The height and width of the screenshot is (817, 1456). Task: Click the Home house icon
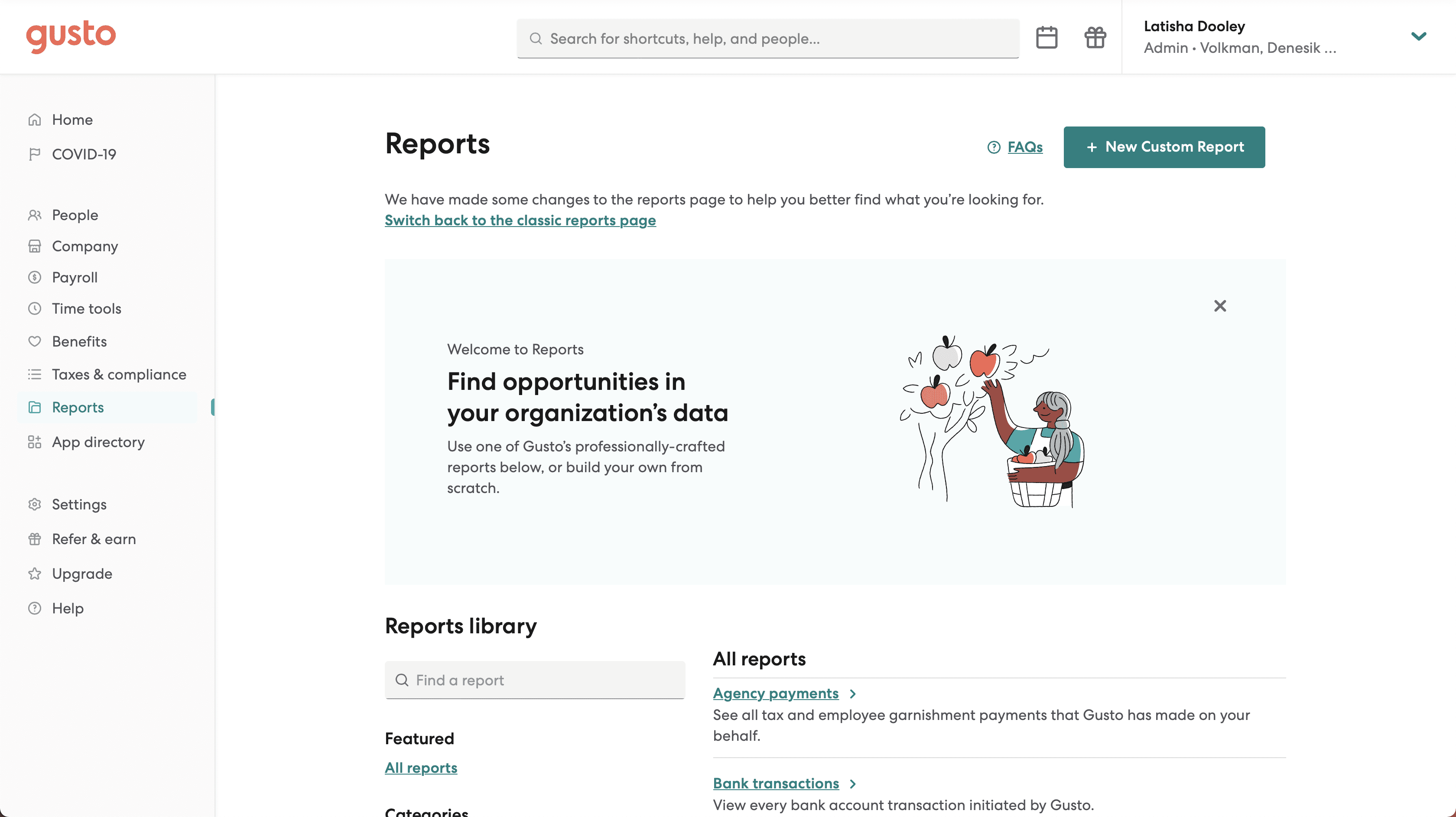pos(35,120)
